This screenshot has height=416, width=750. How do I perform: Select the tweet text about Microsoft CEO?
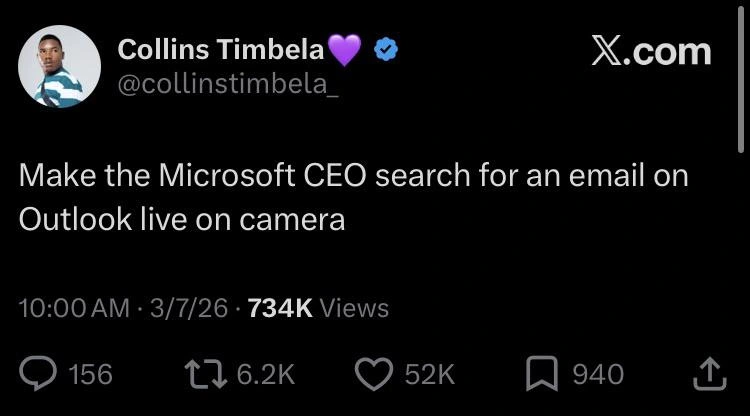[354, 198]
